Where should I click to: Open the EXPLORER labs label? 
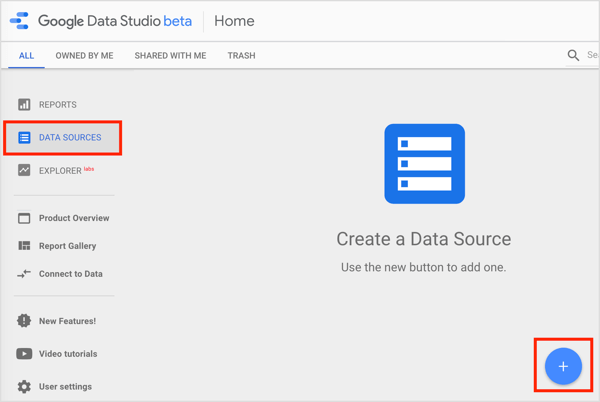click(66, 170)
